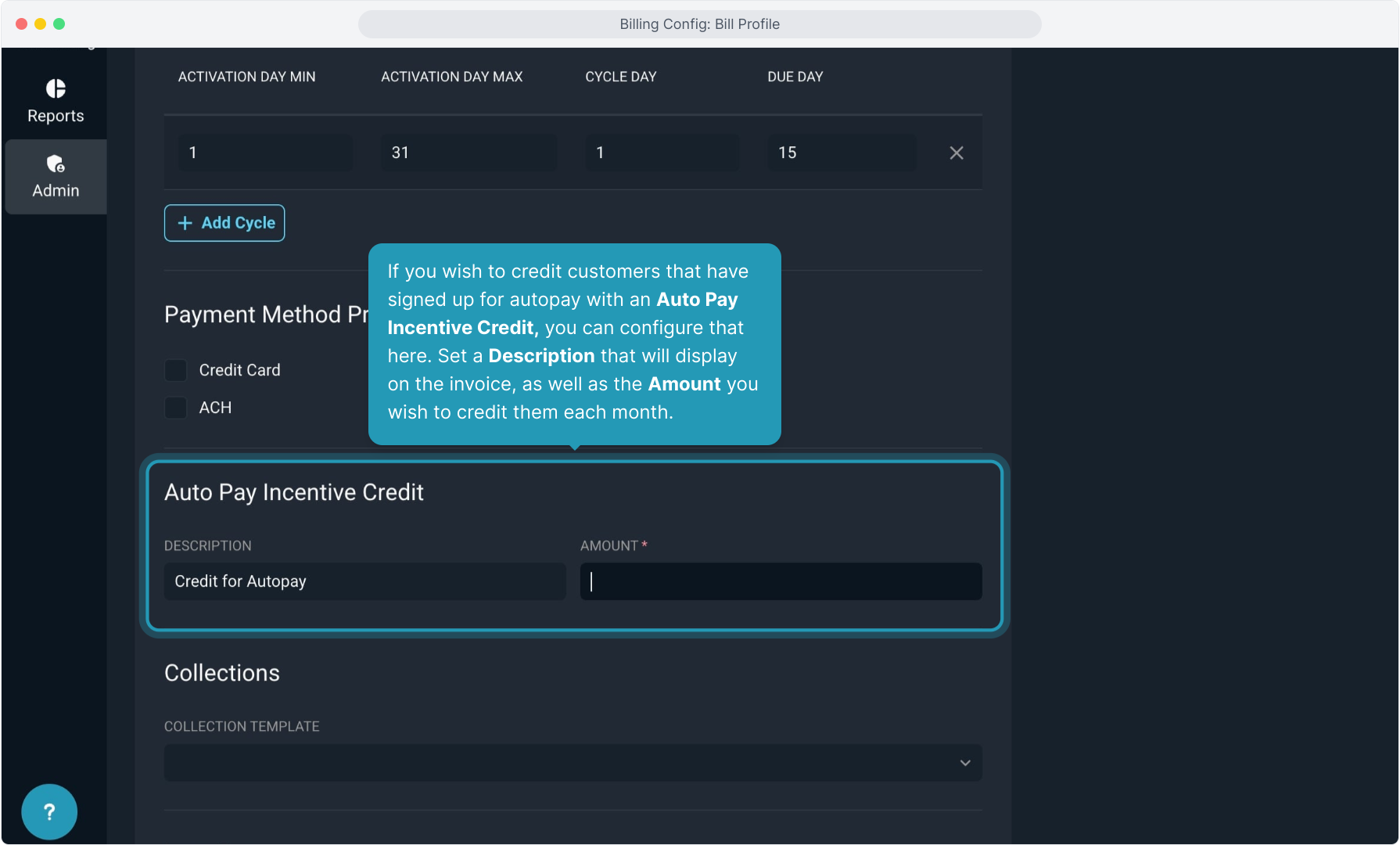
Task: Edit the Activation Day Min field
Action: tap(265, 153)
